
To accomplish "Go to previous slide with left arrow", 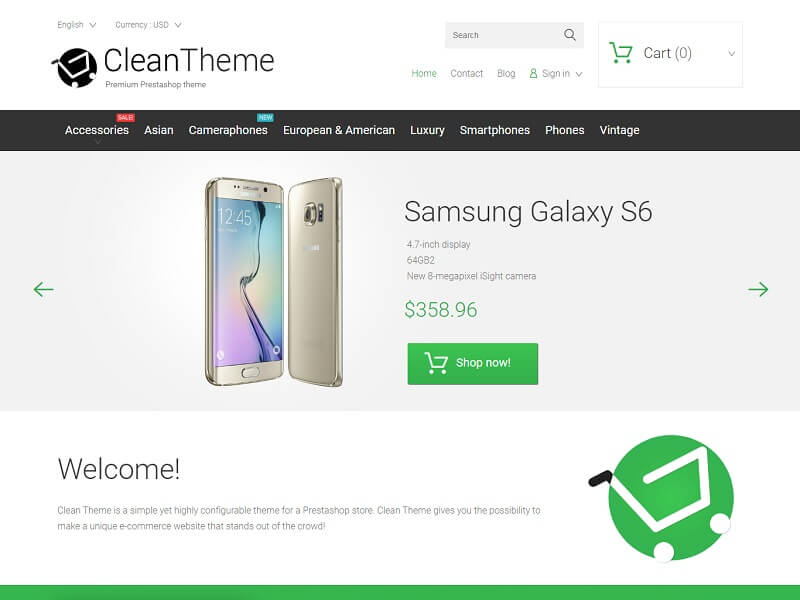I will [43, 289].
